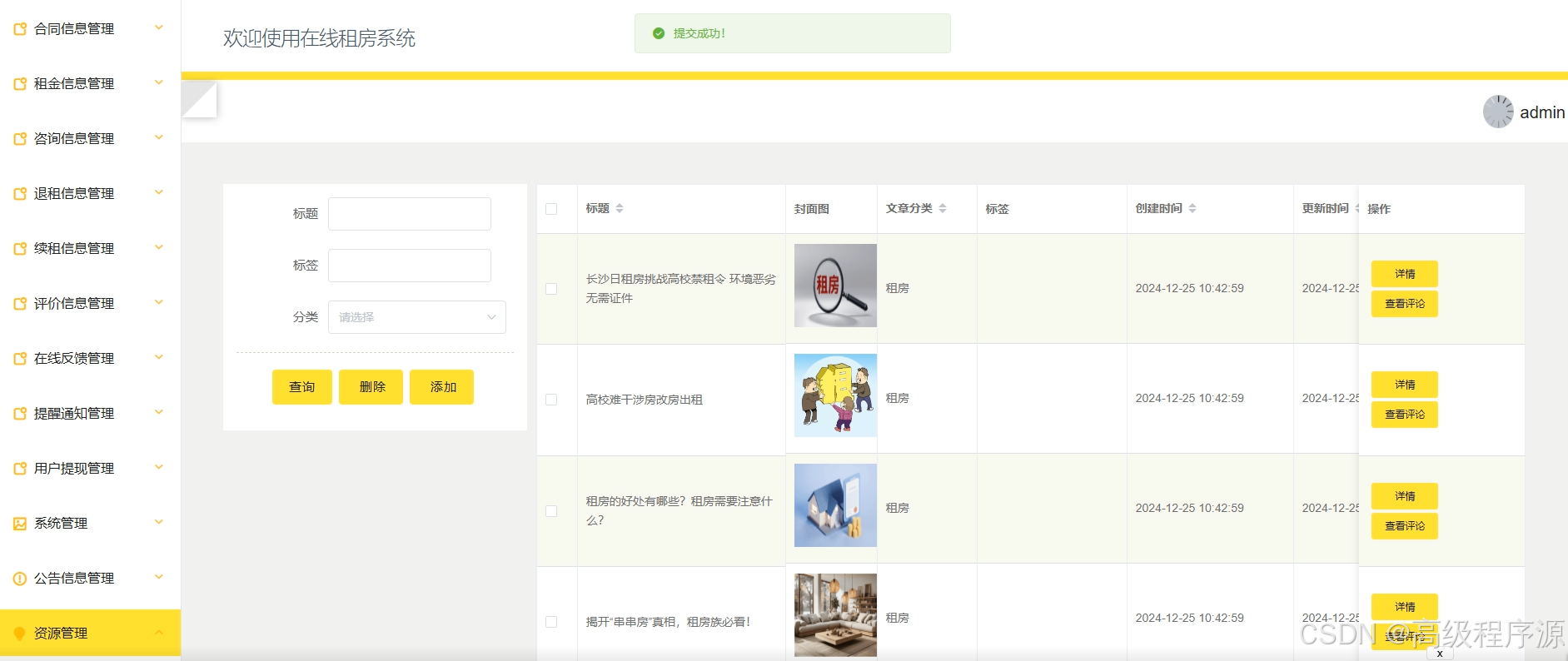1568x661 pixels.
Task: Sort the table by 标题 column arrows
Action: tap(620, 208)
